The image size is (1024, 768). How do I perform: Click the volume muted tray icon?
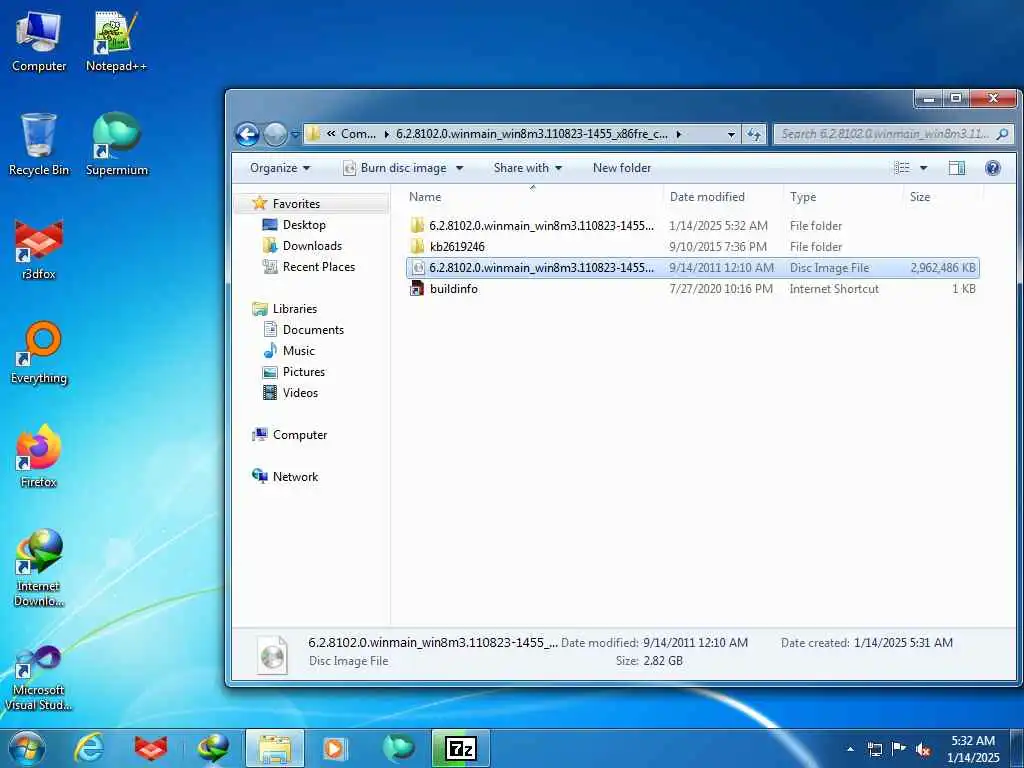click(923, 749)
